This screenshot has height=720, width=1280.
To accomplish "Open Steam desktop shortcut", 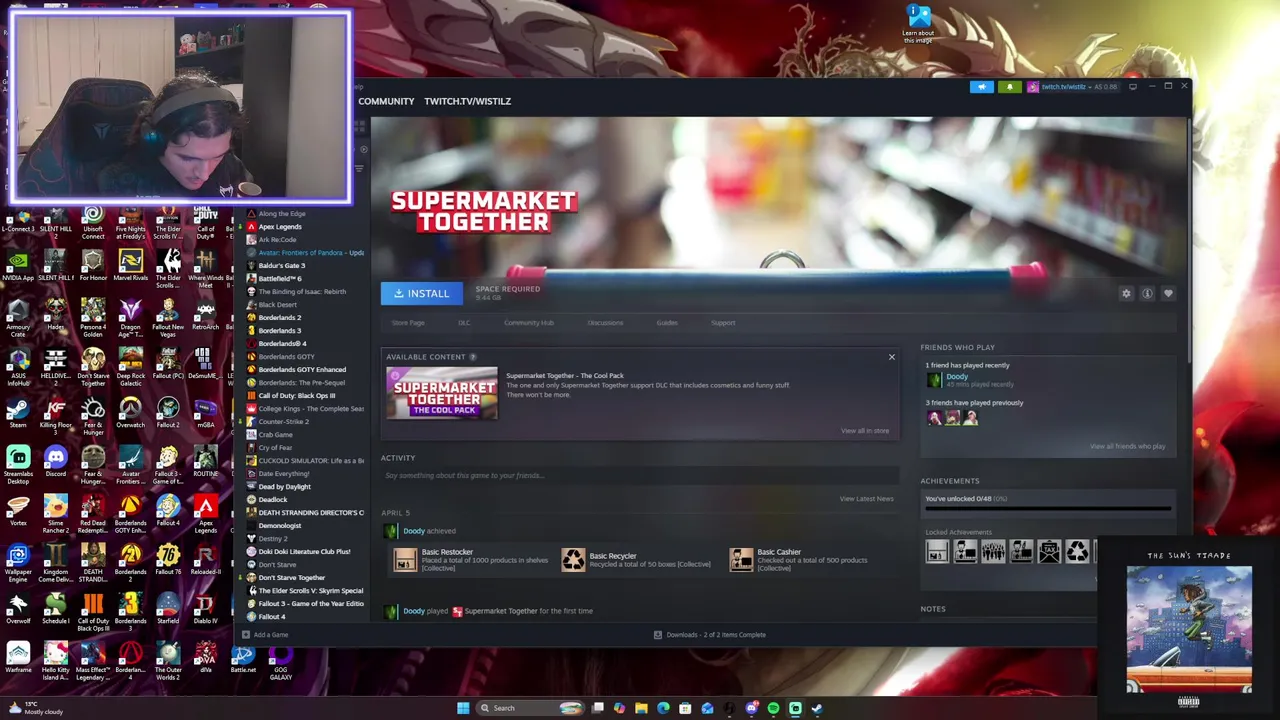I will (x=18, y=413).
